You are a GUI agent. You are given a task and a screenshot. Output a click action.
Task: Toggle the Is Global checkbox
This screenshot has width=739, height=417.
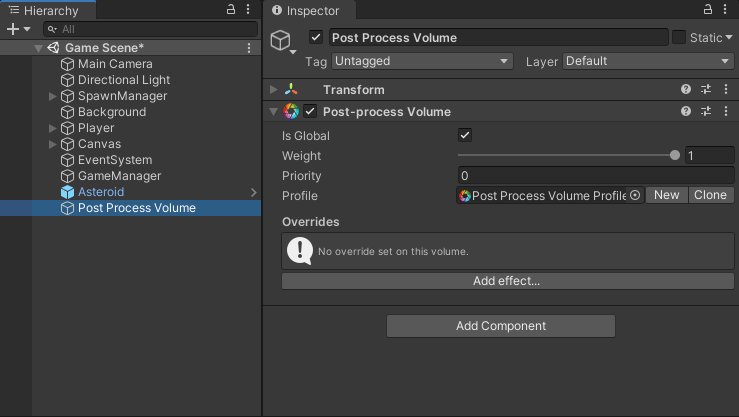coord(465,135)
